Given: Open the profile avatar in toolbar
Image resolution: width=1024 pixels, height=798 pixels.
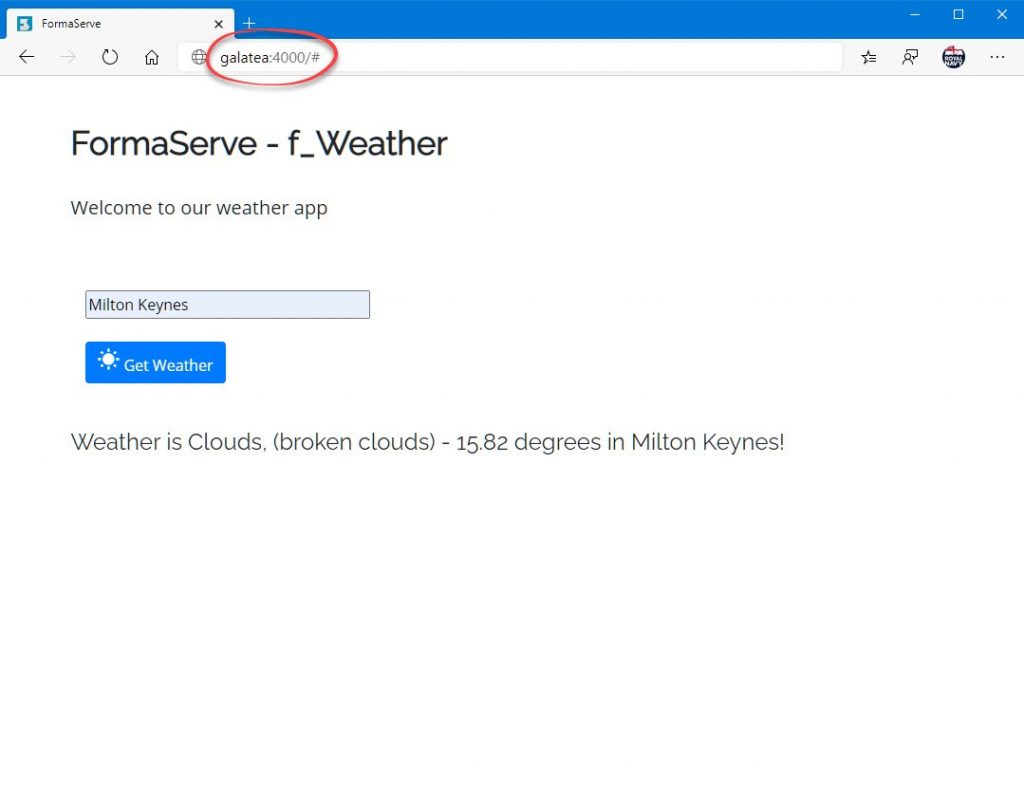Looking at the screenshot, I should [x=954, y=57].
